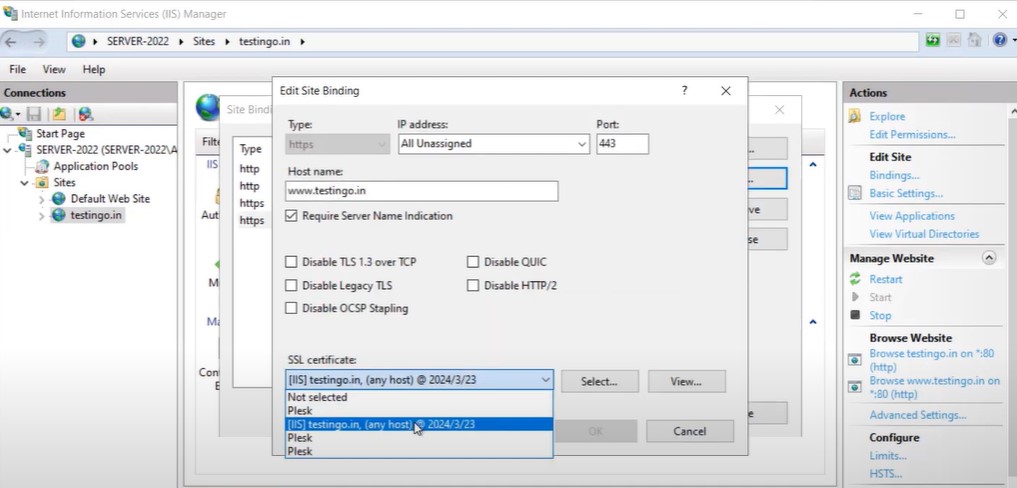Click browse icon beside Browse www.testingo.in
Screen dimensions: 1017x488
coord(855,387)
